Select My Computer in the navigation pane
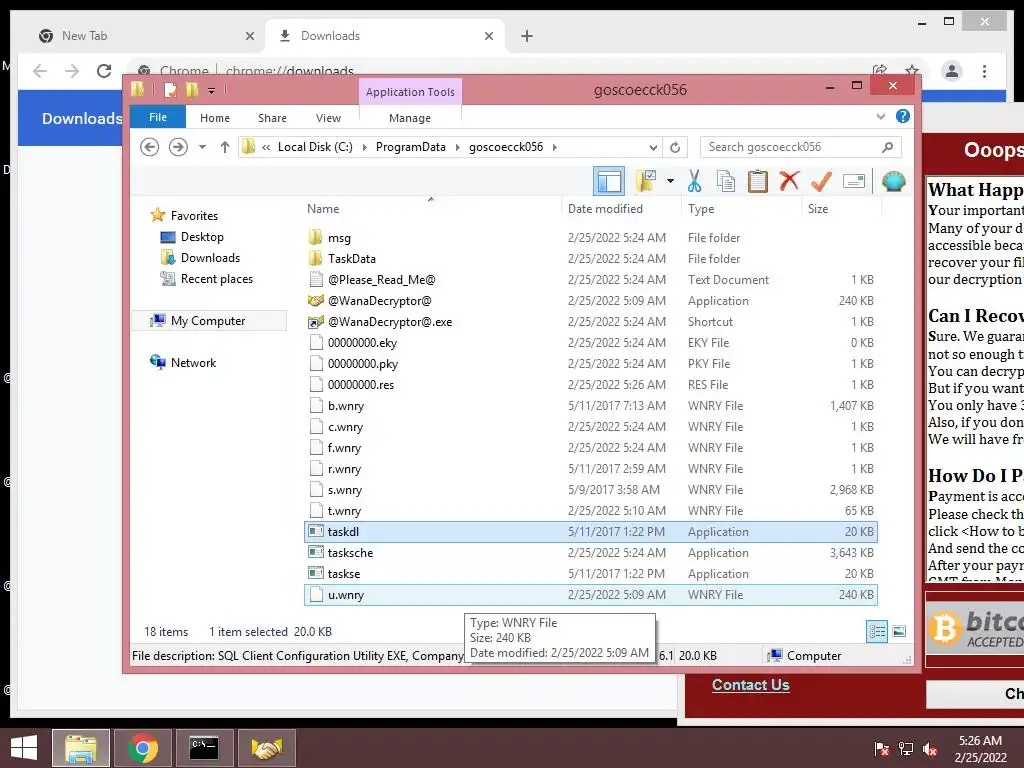Screen dimensions: 1024x768 pos(208,321)
